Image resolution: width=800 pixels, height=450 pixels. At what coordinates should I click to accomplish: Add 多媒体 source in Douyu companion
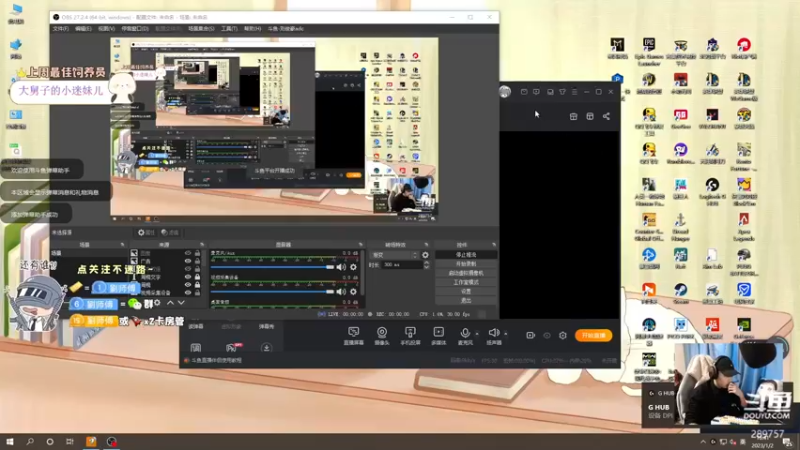coord(438,336)
